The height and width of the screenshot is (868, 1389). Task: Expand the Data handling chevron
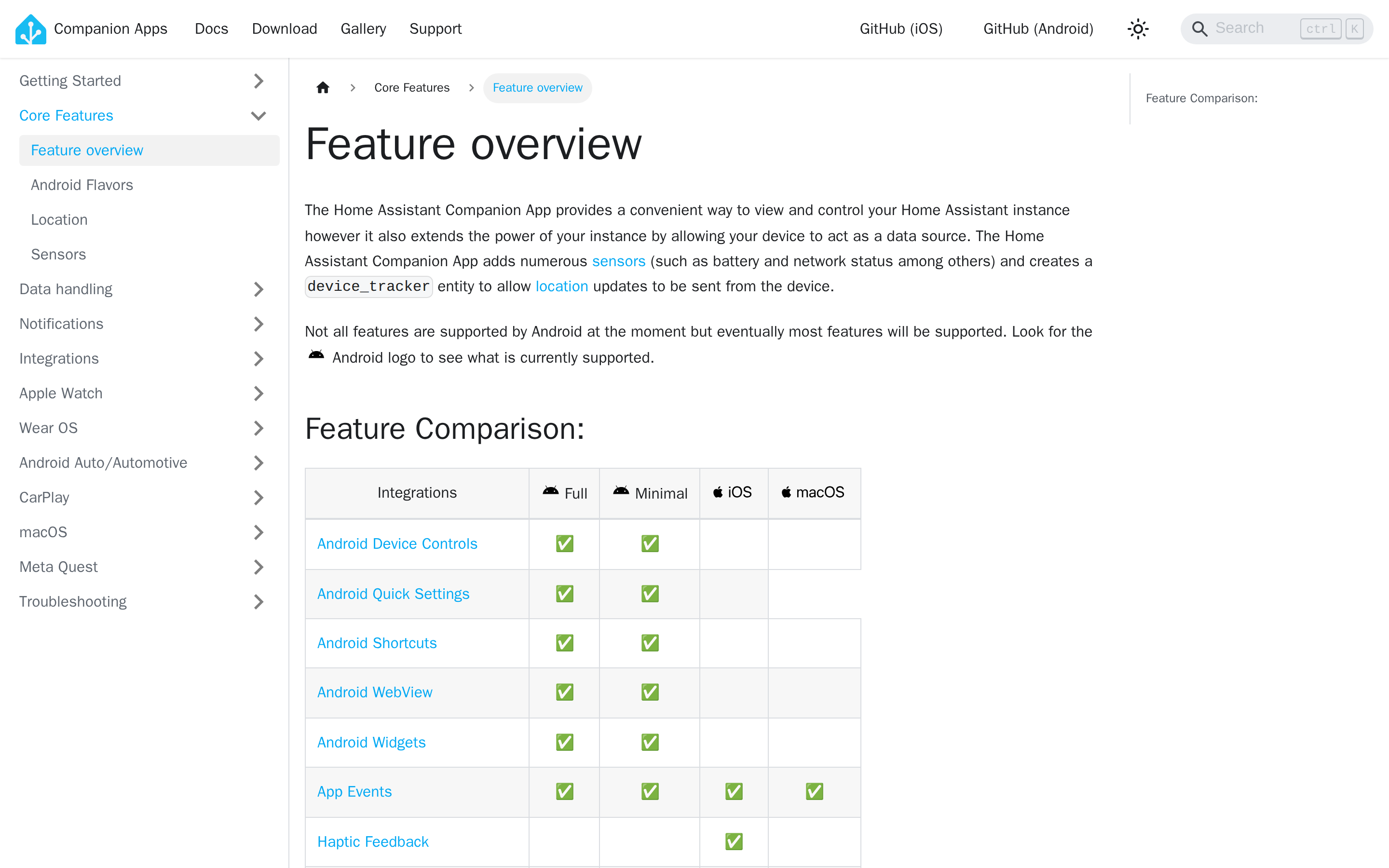tap(259, 289)
